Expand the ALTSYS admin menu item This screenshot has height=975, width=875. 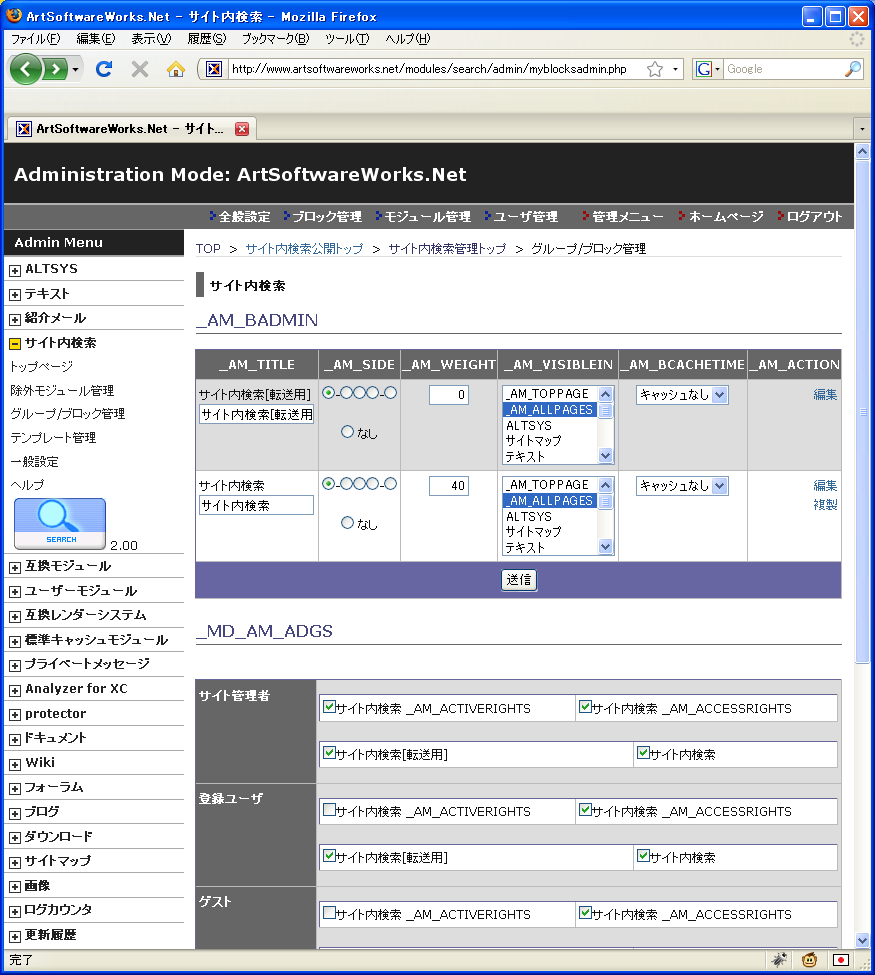click(x=15, y=270)
